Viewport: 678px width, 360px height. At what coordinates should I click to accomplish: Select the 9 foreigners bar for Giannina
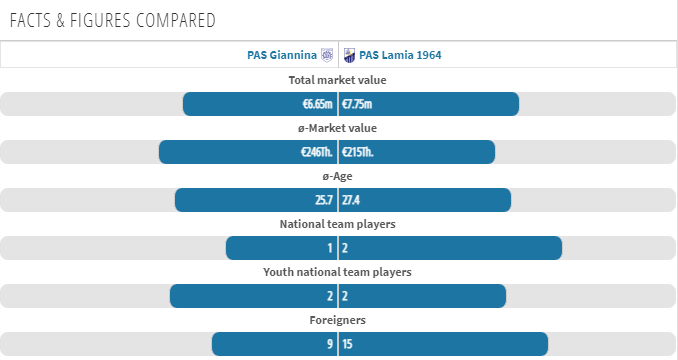pyautogui.click(x=274, y=344)
